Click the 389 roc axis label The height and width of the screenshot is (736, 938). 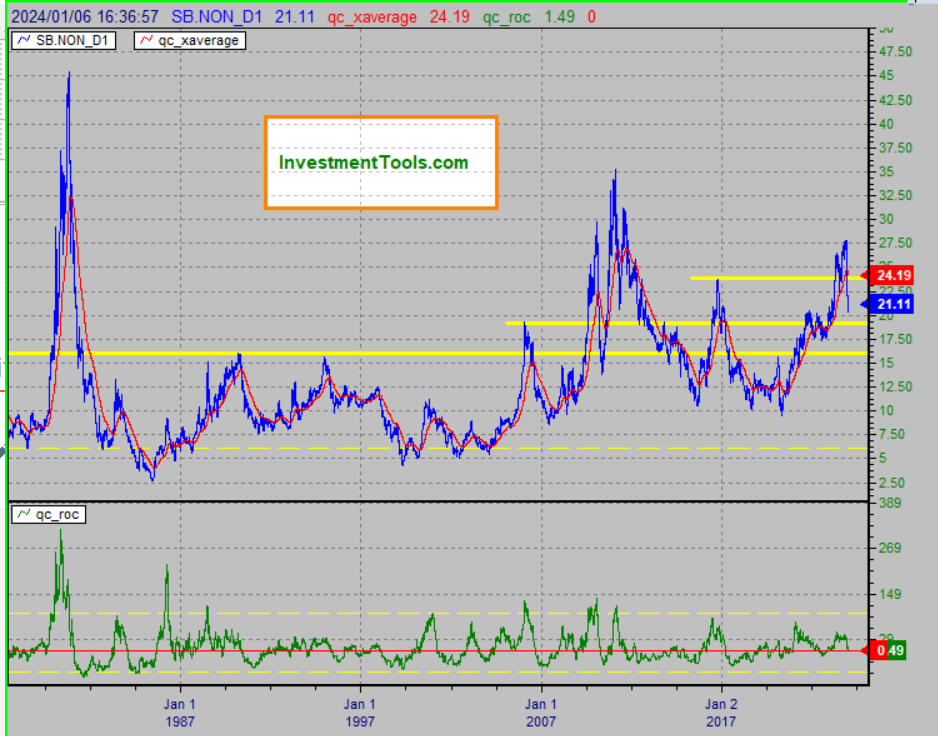(890, 503)
